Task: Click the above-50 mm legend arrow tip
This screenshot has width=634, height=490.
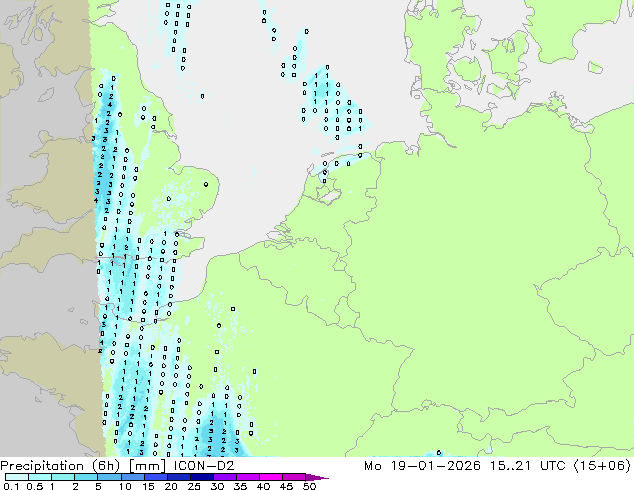Action: point(317,477)
